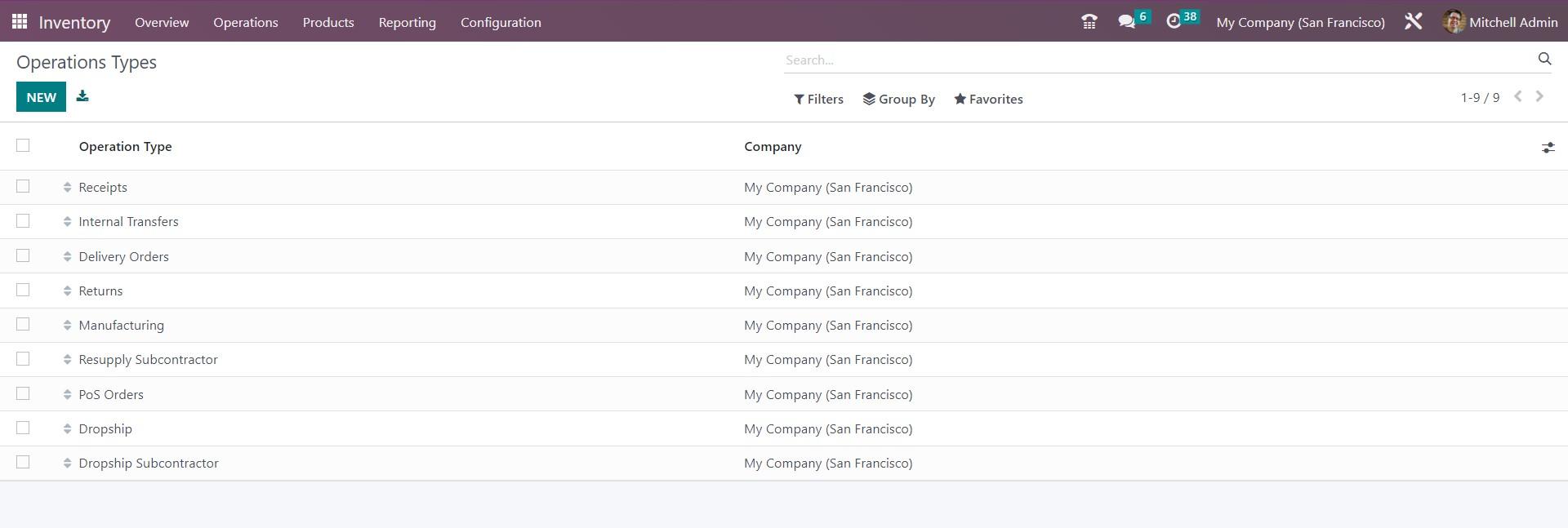Image resolution: width=1568 pixels, height=528 pixels.
Task: Go to next page arrow
Action: point(1539,96)
